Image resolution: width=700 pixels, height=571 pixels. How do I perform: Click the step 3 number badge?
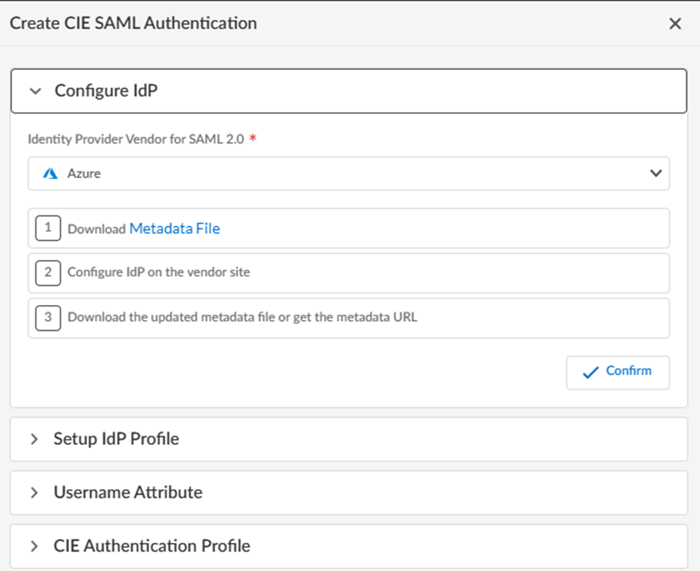click(x=47, y=318)
